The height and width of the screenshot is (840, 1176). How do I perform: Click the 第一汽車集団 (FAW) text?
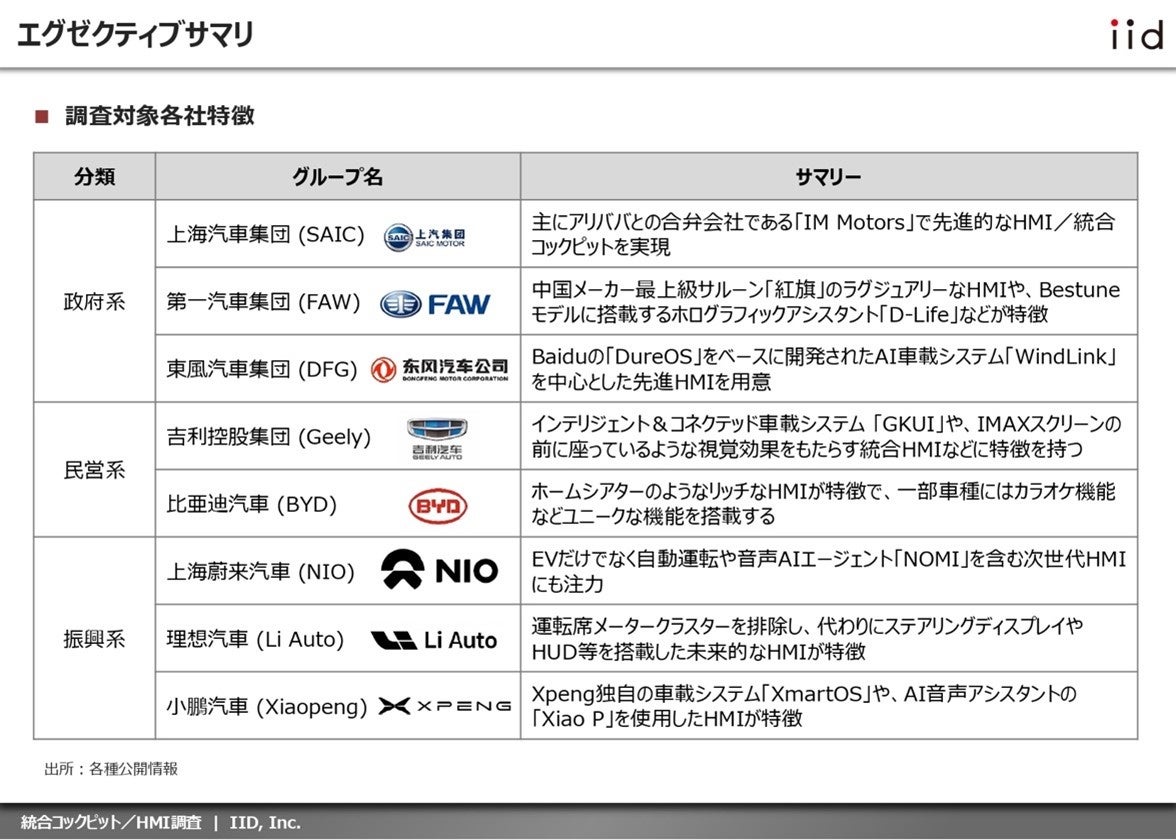coord(263,302)
